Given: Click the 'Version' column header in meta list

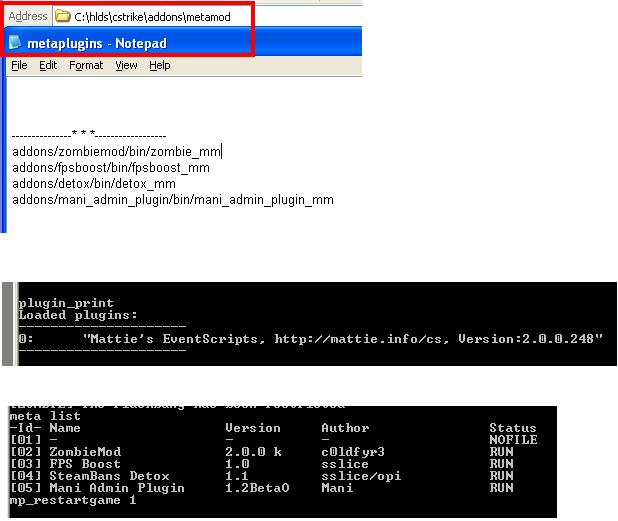Looking at the screenshot, I should (x=253, y=428).
